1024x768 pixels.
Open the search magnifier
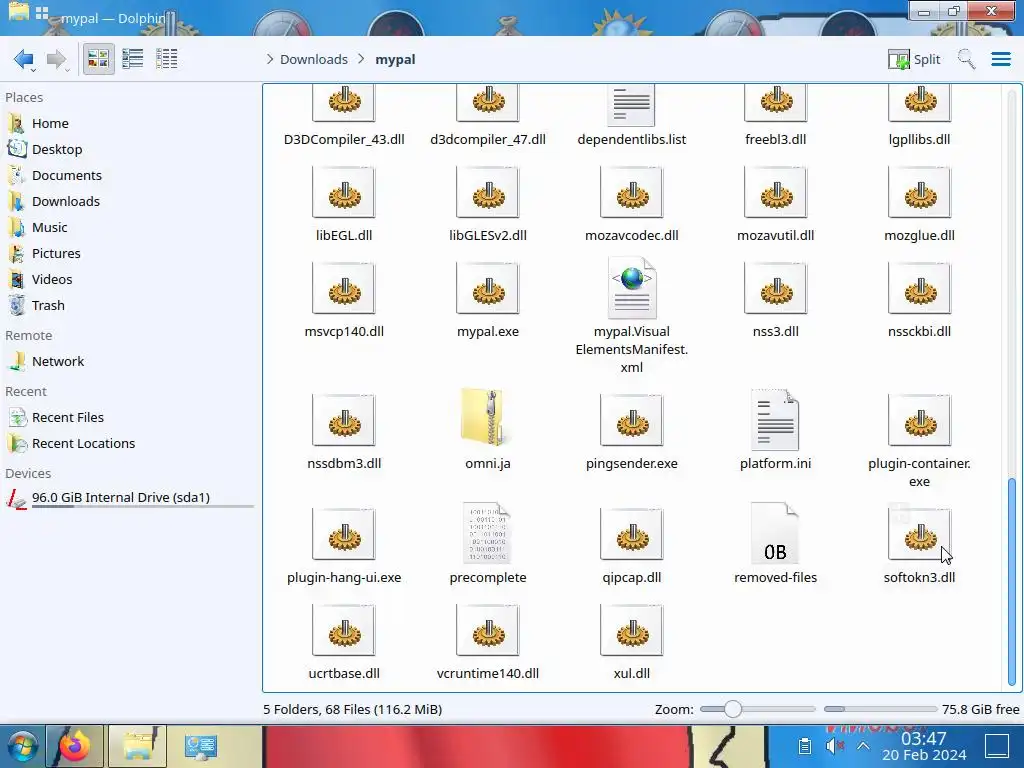967,59
